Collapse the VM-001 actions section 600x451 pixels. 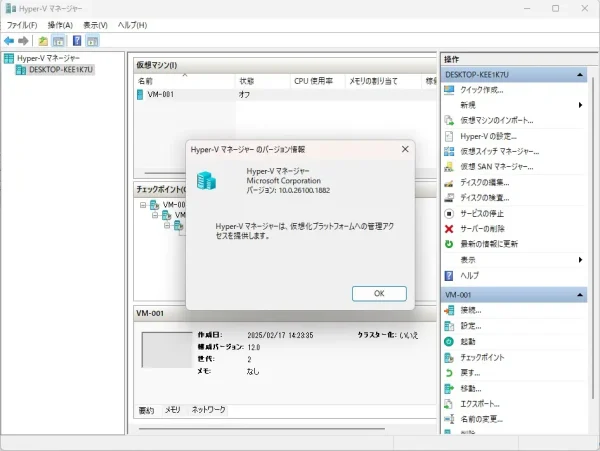point(580,295)
